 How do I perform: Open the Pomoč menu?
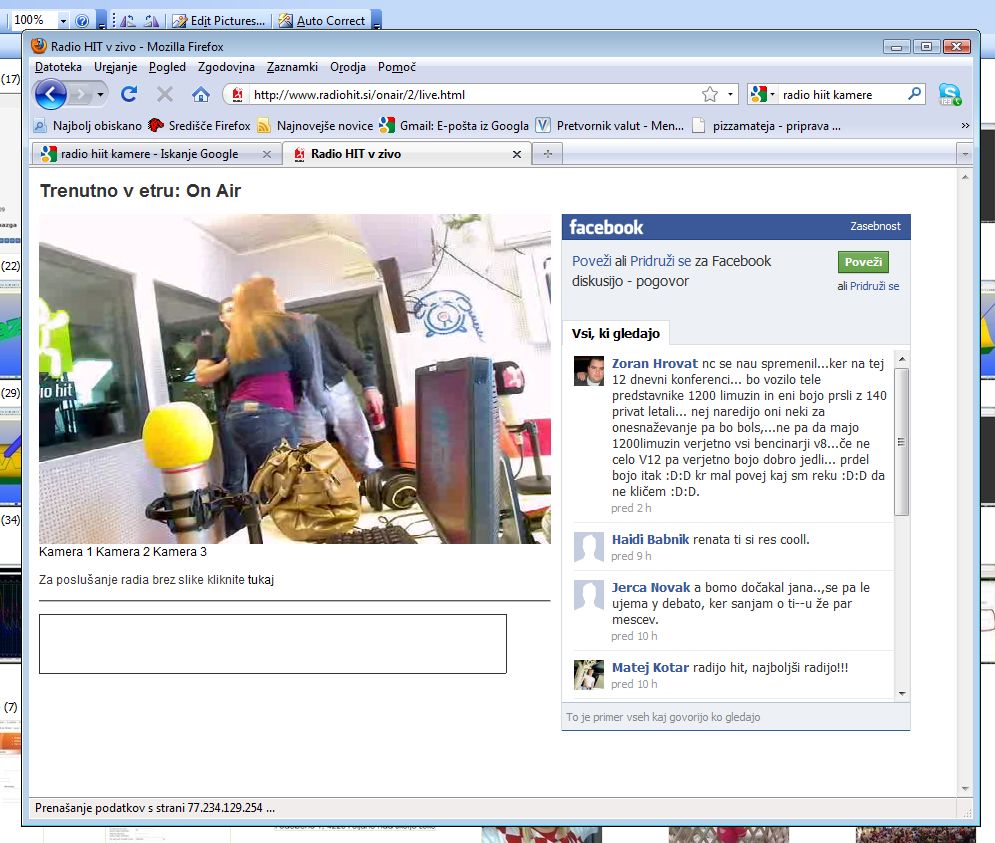[x=397, y=67]
